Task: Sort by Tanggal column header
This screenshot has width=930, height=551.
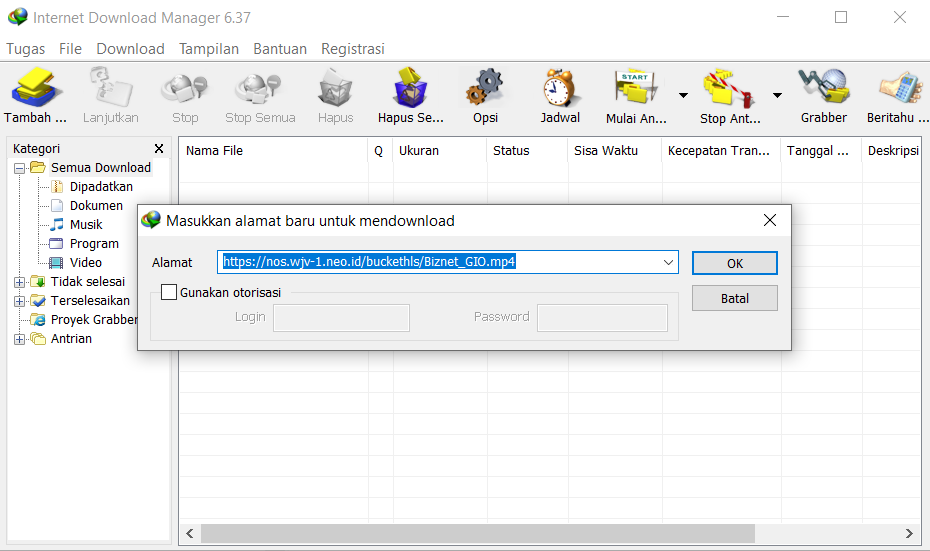Action: pyautogui.click(x=821, y=151)
